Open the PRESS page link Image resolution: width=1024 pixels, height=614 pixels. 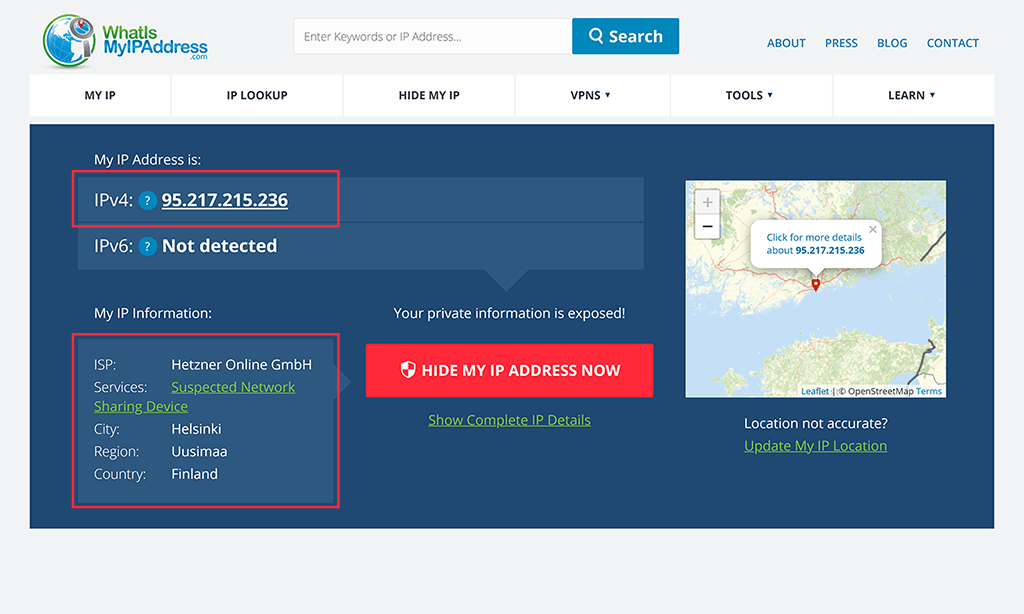(x=841, y=43)
